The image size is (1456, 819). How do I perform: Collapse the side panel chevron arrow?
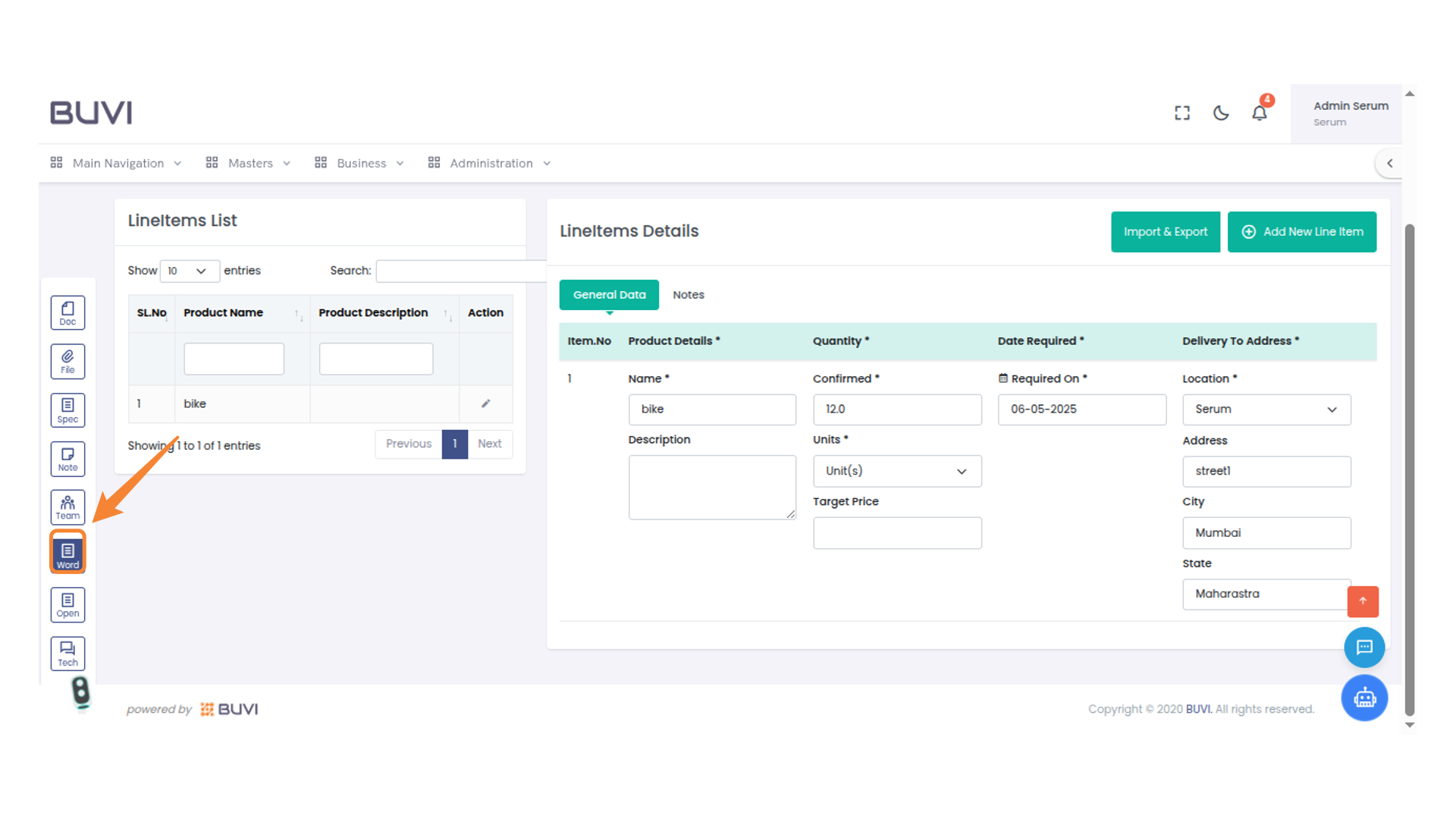(x=1390, y=163)
